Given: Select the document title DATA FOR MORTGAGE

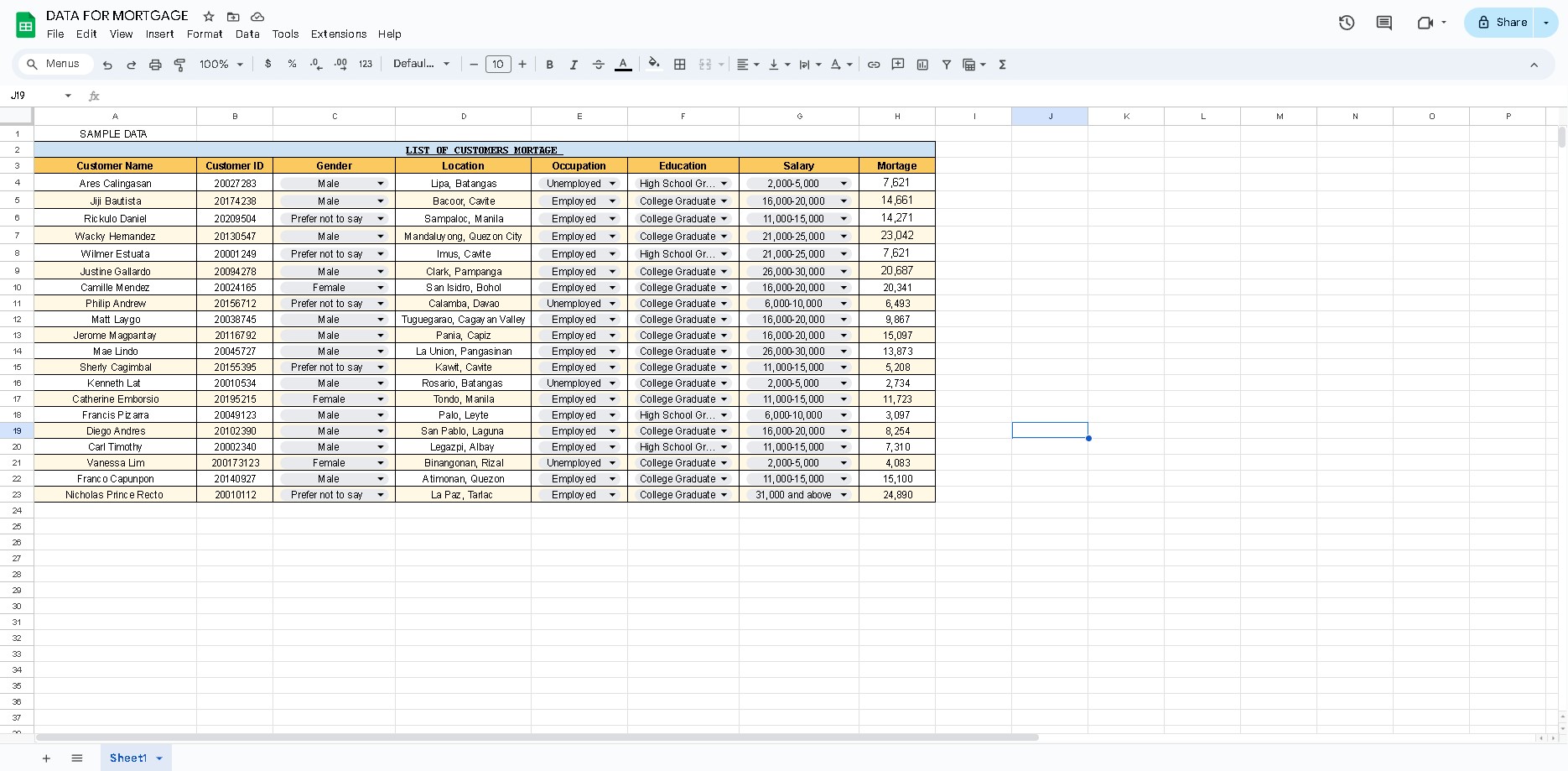Looking at the screenshot, I should tap(117, 16).
